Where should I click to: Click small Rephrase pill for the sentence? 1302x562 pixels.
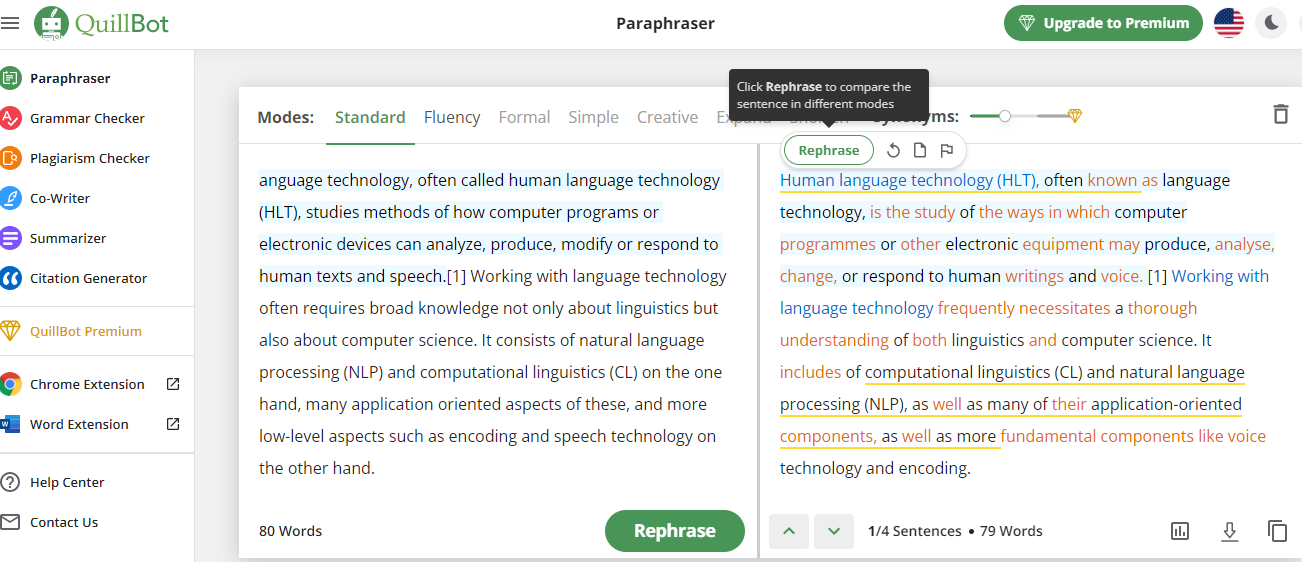[x=829, y=150]
